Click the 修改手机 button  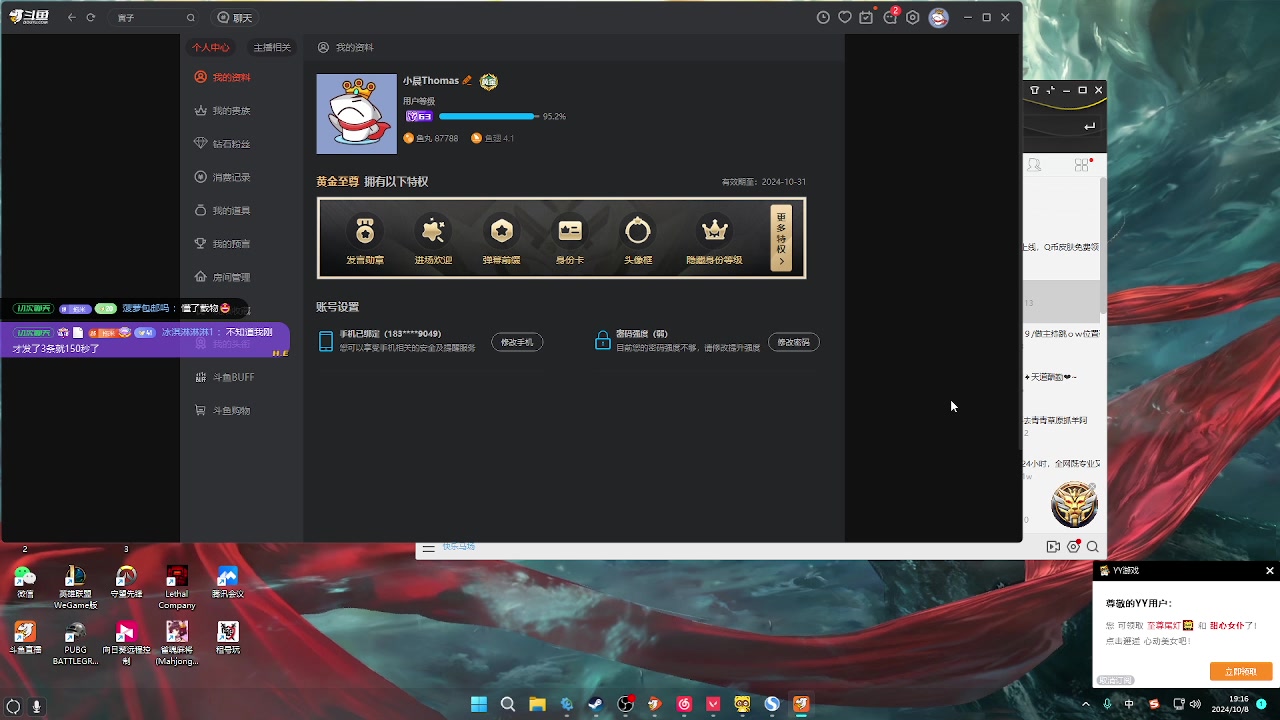point(517,342)
